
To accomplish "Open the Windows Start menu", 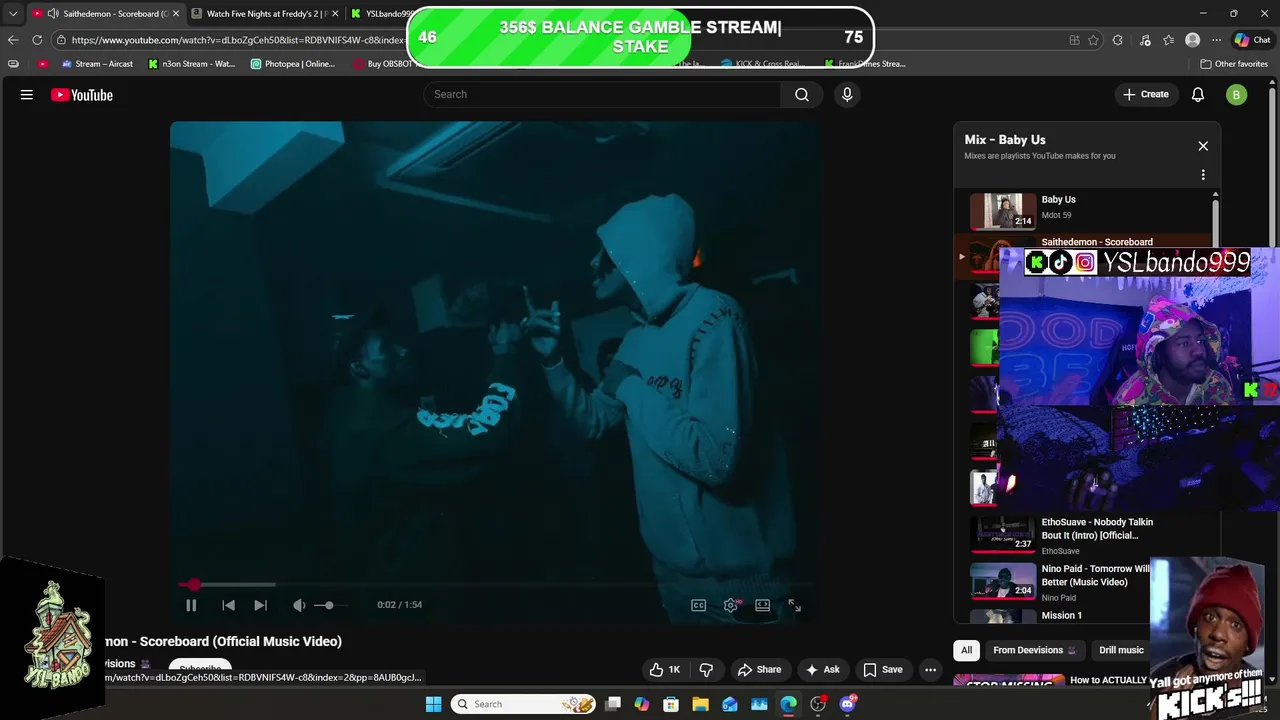I will 433,704.
